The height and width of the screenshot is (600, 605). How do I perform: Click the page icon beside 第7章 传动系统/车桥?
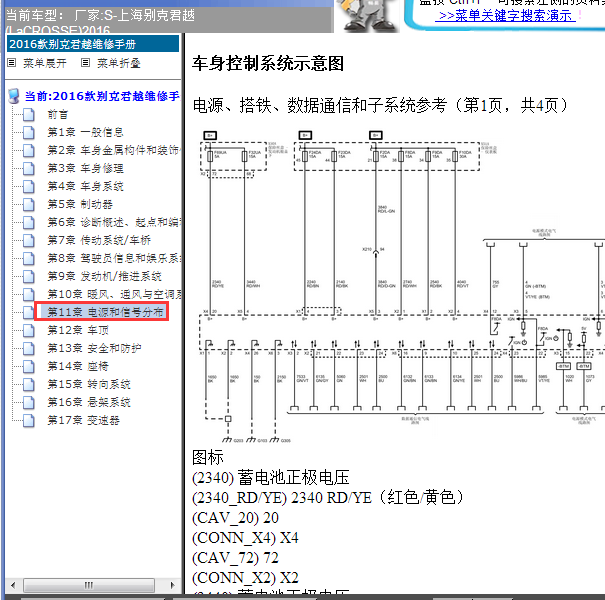click(29, 240)
